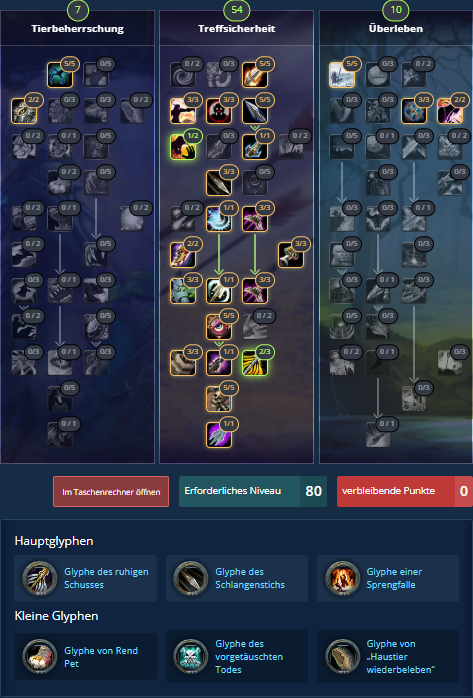Viewport: 473px width, 698px height.
Task: Click the 5/5 talent in Überleben tree
Action: [x=342, y=75]
